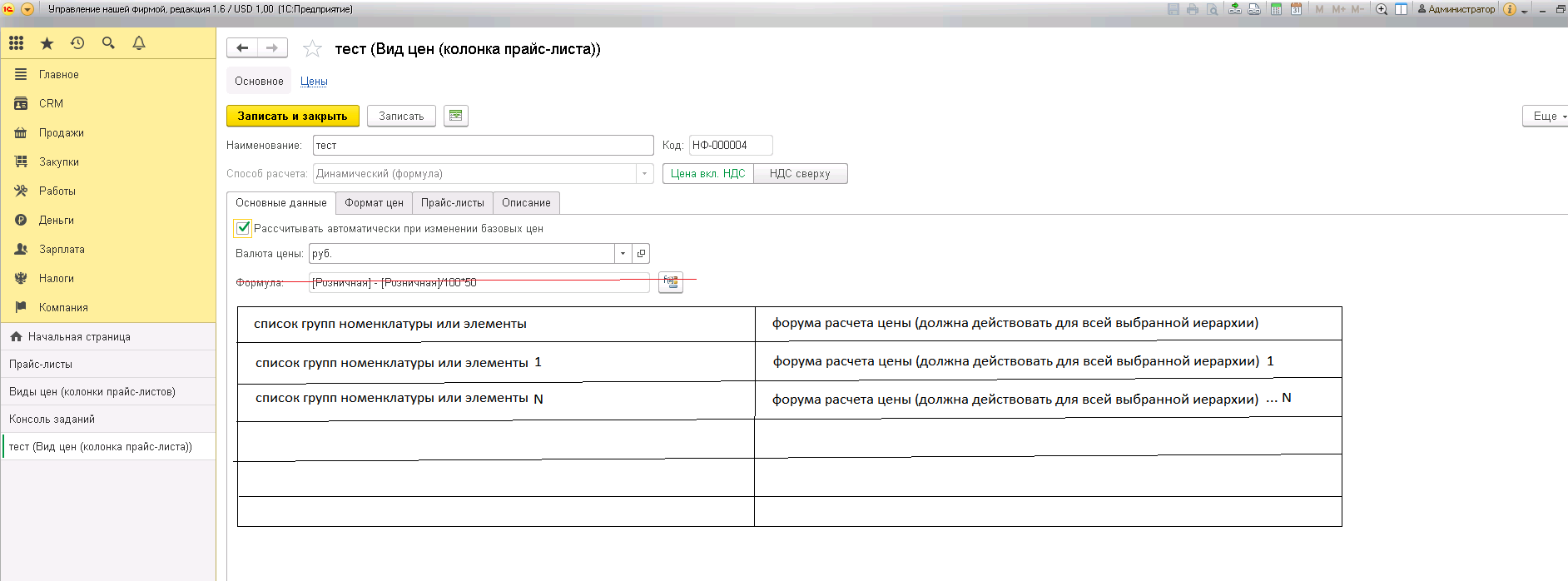This screenshot has width=1568, height=581.
Task: Click the back navigation arrow
Action: (x=242, y=48)
